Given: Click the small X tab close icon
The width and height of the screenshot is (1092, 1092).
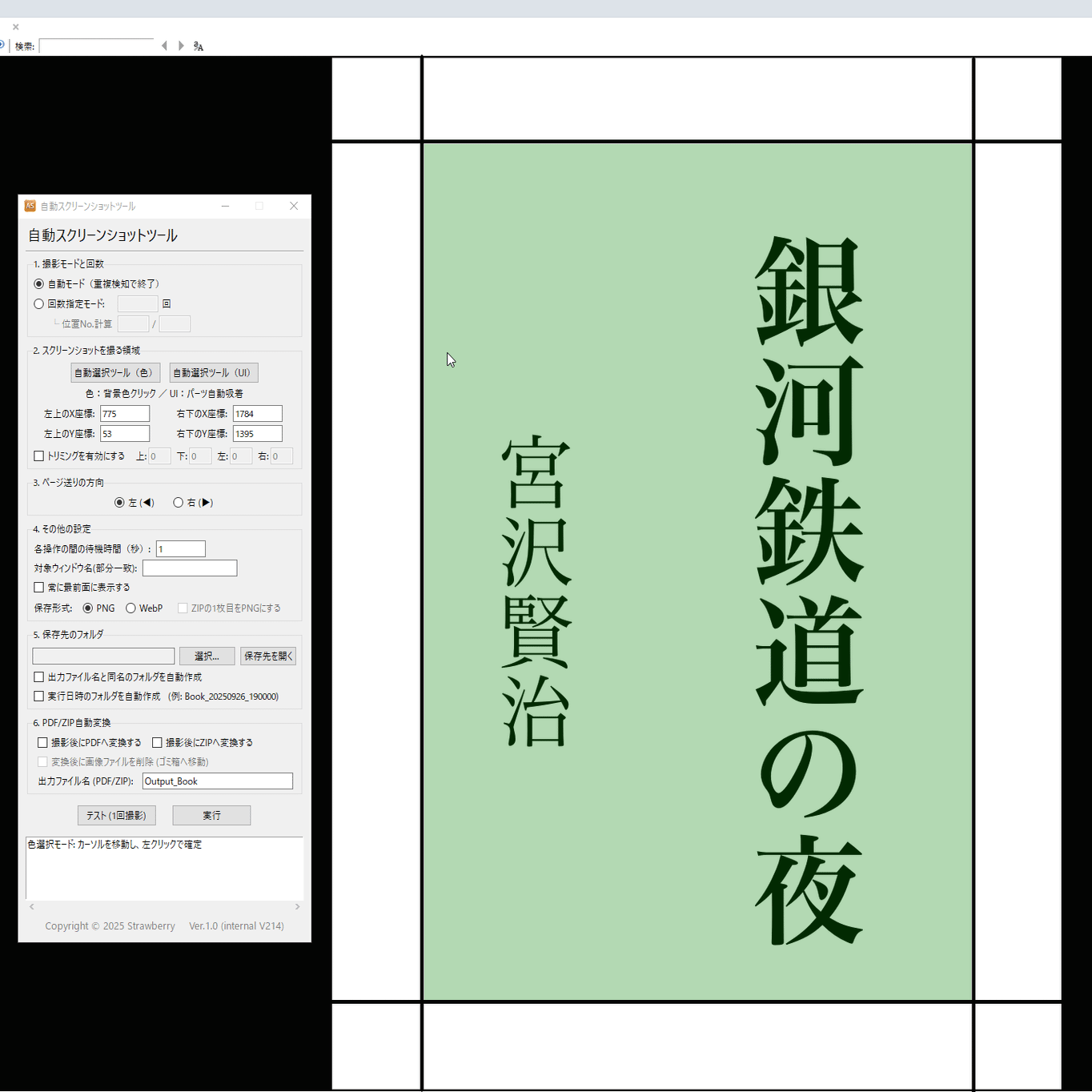Looking at the screenshot, I should point(15,27).
